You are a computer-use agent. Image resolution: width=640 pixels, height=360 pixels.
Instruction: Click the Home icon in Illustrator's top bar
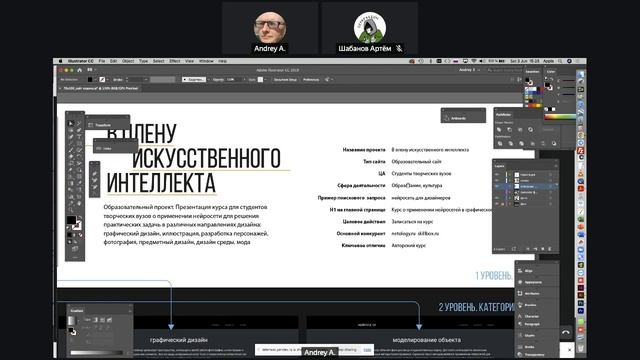coord(80,70)
